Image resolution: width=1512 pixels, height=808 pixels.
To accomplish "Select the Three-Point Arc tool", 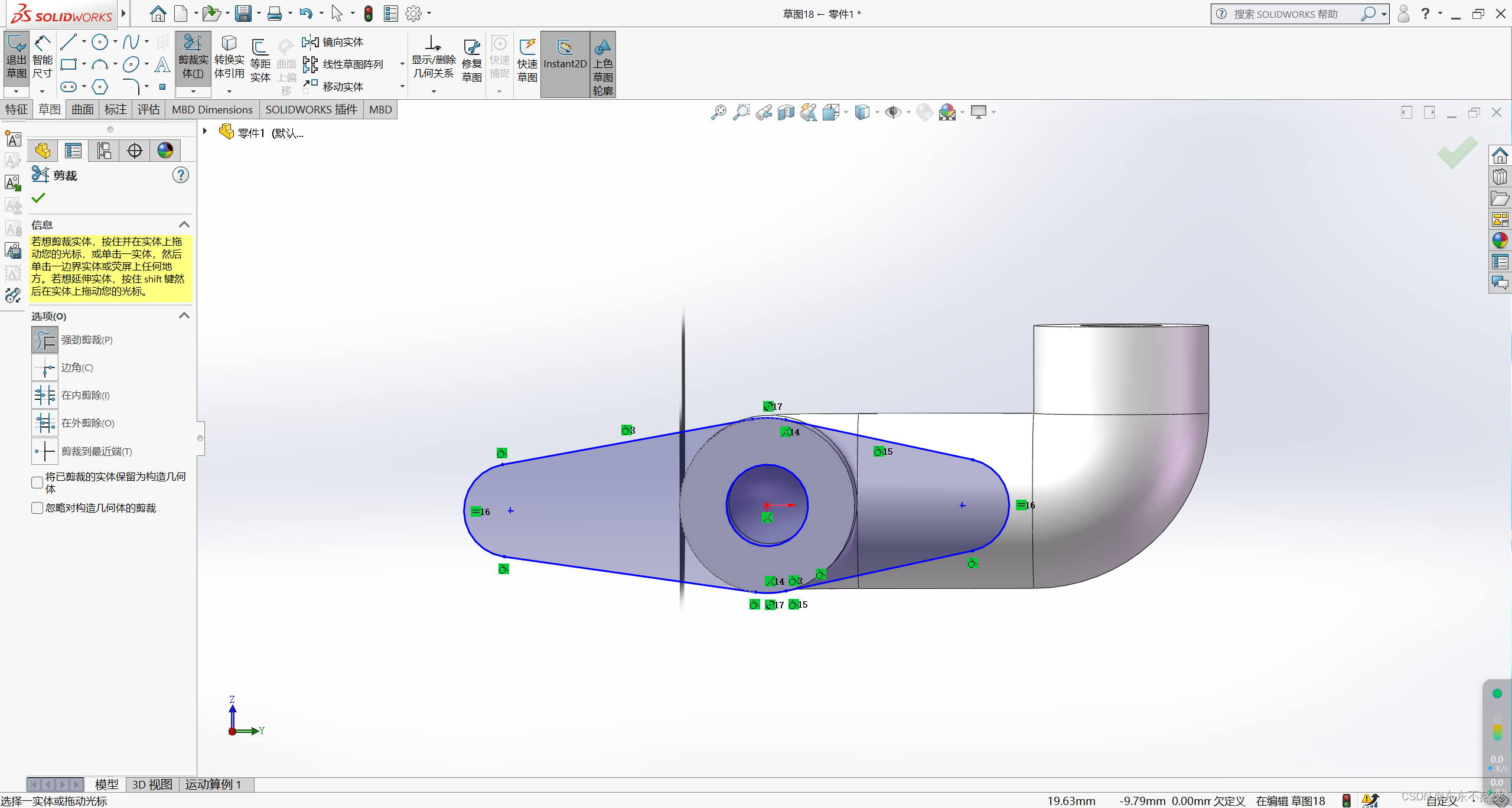I will click(x=100, y=64).
